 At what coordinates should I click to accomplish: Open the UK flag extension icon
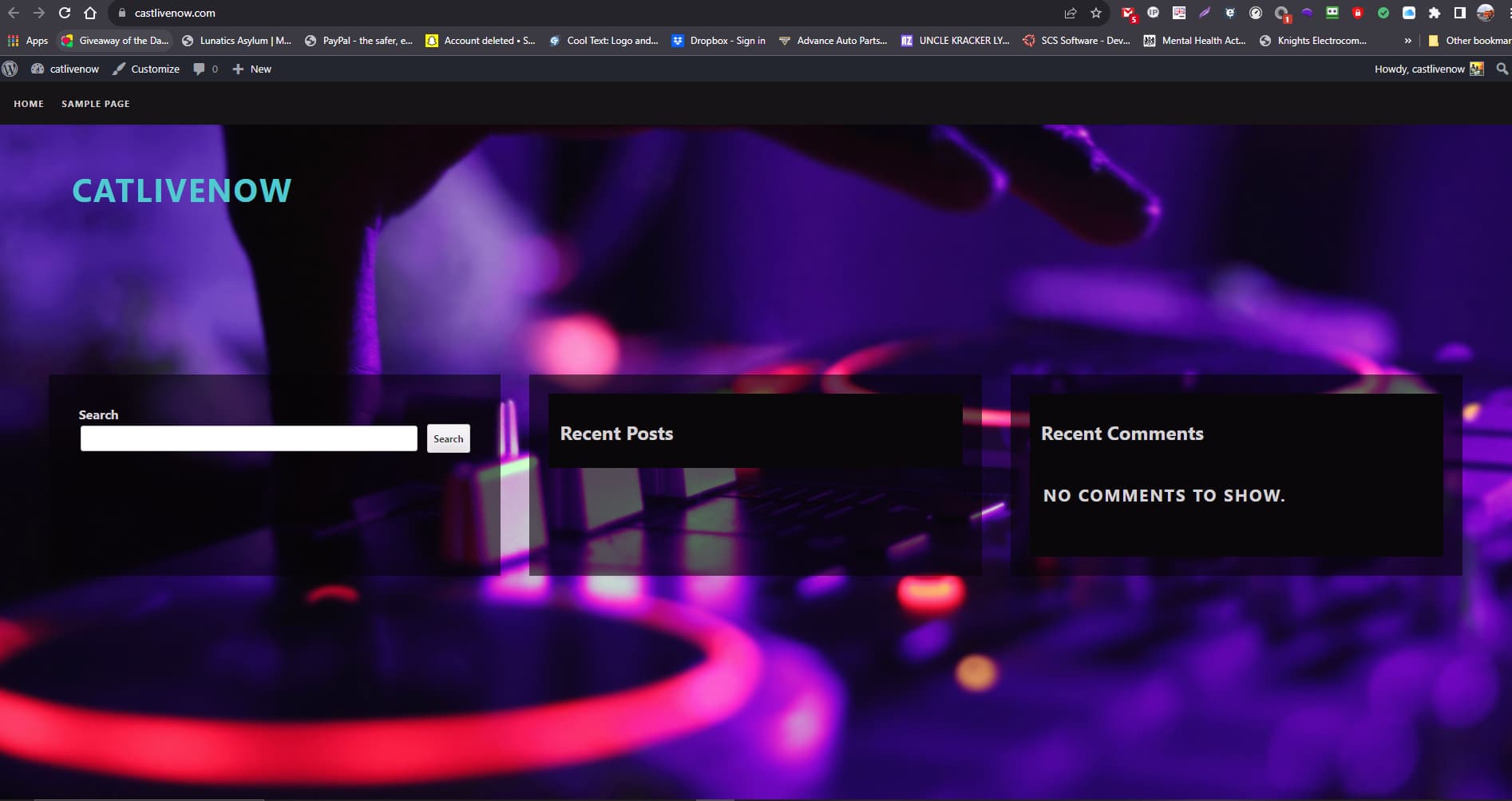click(1179, 13)
